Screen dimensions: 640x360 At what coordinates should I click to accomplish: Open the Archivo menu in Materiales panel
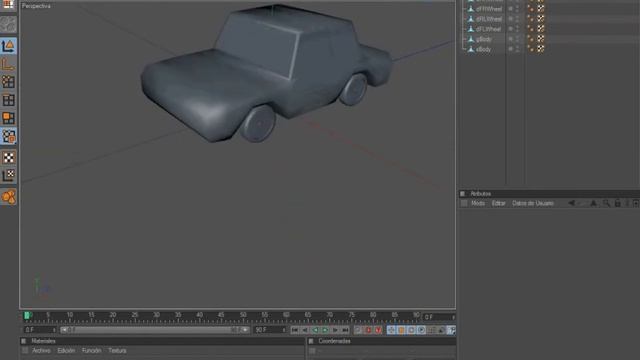pyautogui.click(x=41, y=351)
